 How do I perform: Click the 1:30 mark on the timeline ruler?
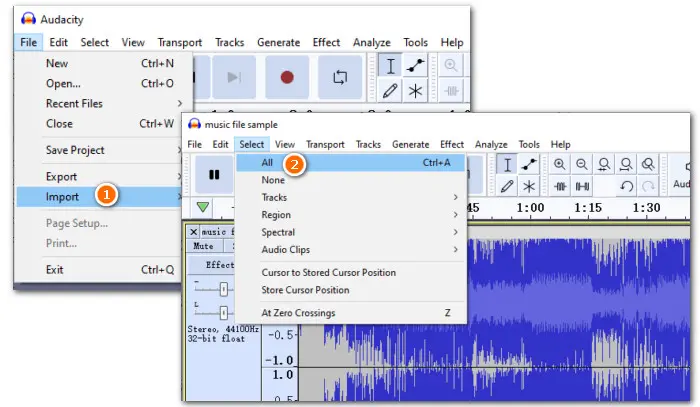click(x=646, y=208)
